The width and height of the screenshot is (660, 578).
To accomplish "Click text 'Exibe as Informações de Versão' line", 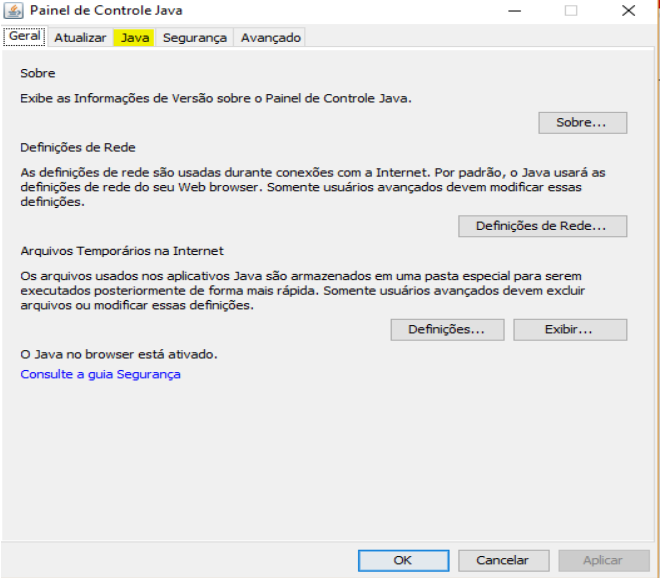I will click(216, 99).
